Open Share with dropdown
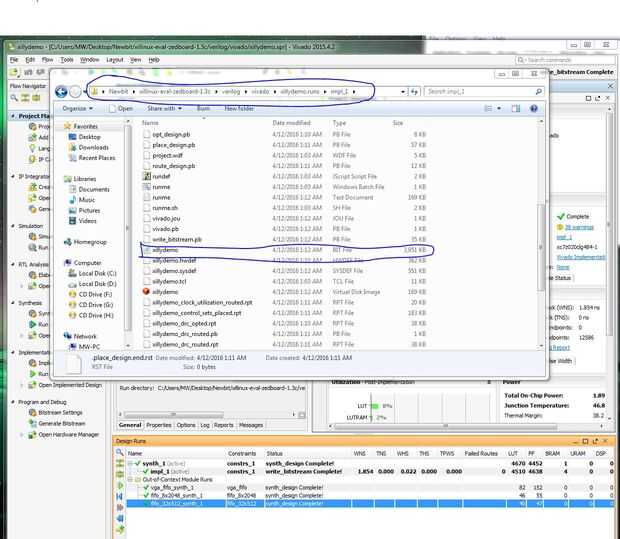Screen dimensions: 620x539 pos(164,108)
